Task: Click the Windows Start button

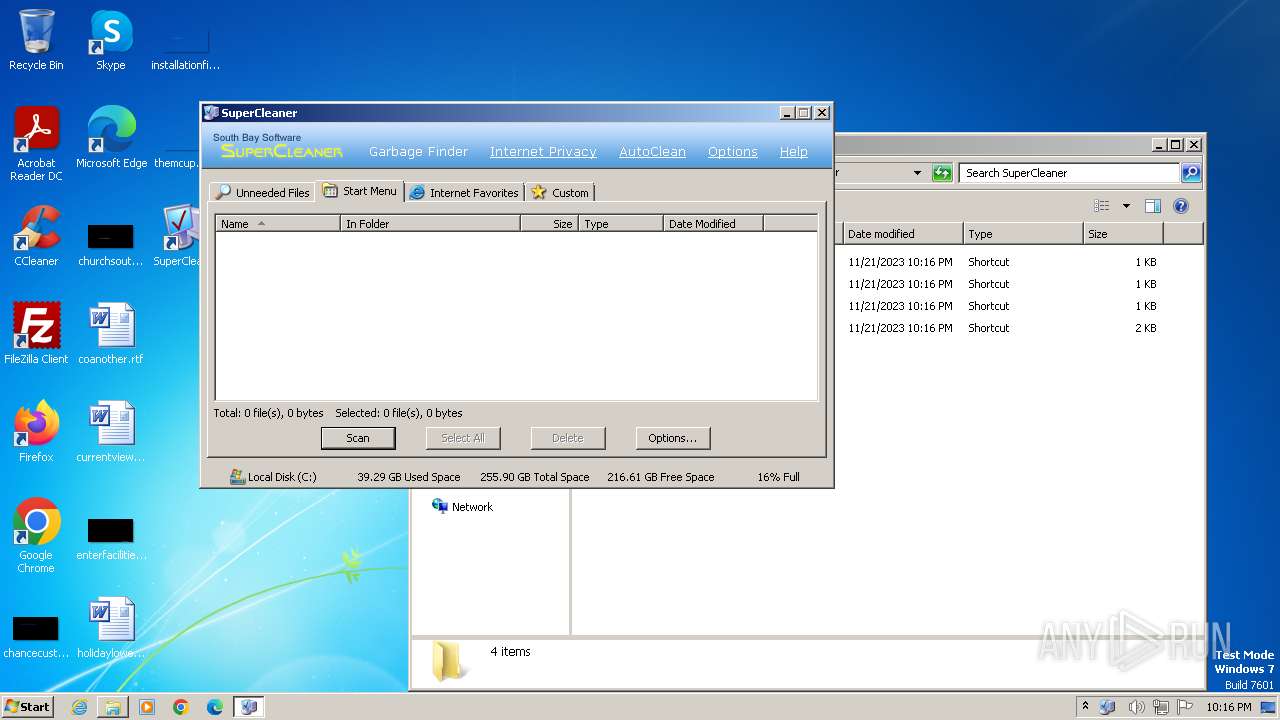Action: (28, 707)
